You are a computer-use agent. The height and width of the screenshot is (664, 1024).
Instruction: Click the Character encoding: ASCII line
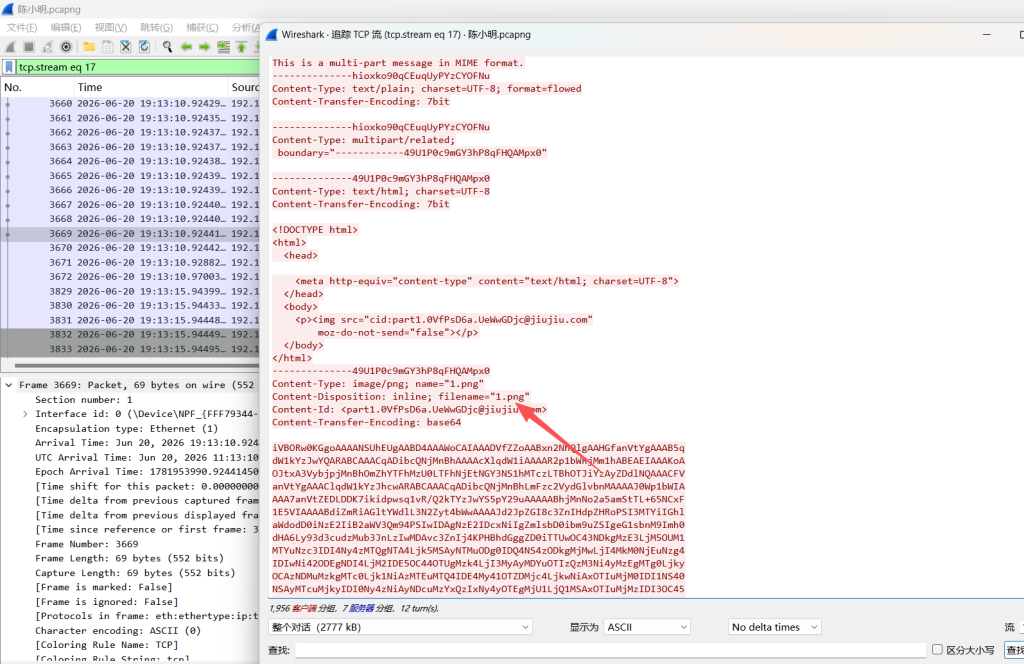click(118, 630)
